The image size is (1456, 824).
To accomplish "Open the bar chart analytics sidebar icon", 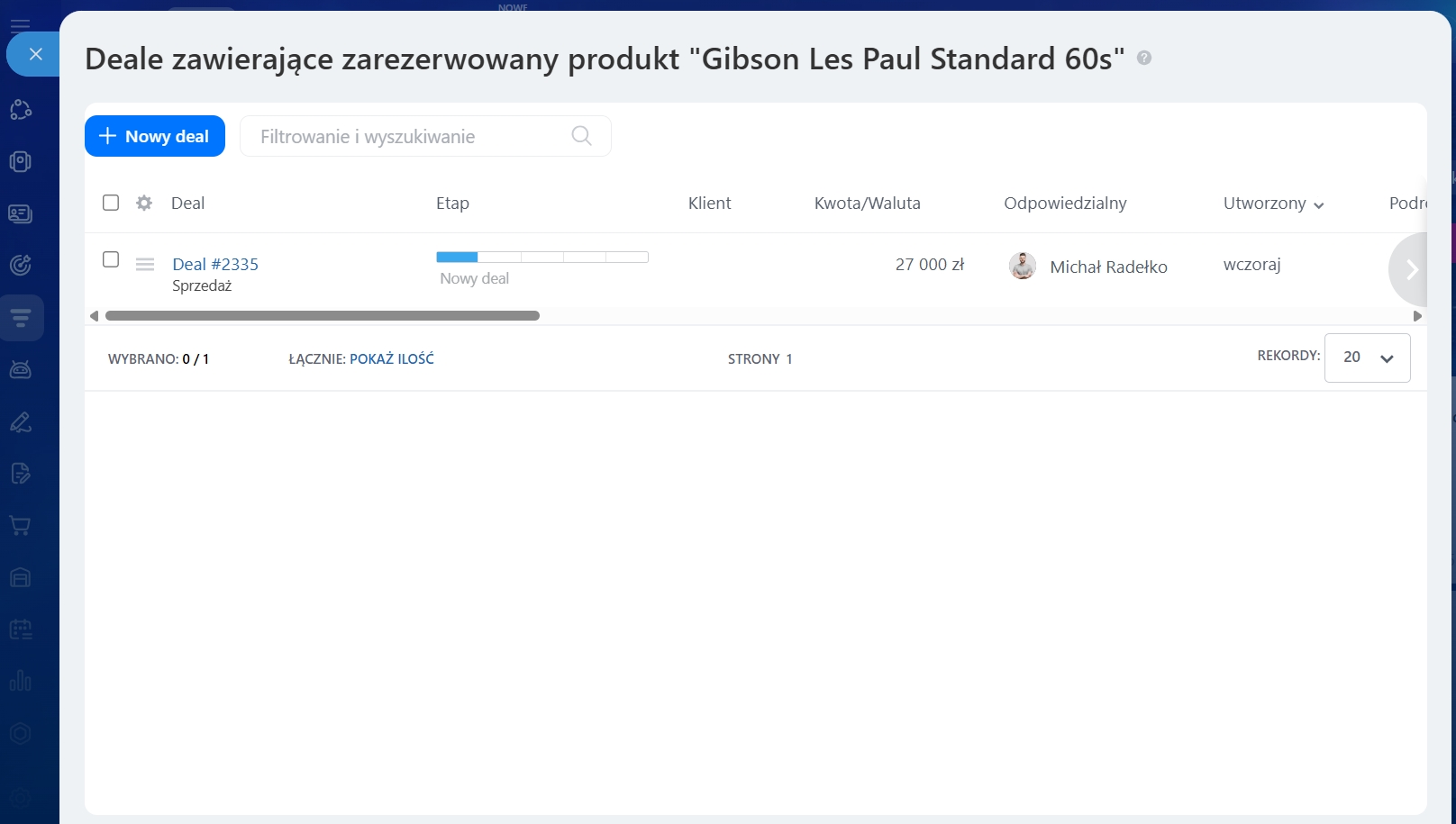I will [21, 681].
